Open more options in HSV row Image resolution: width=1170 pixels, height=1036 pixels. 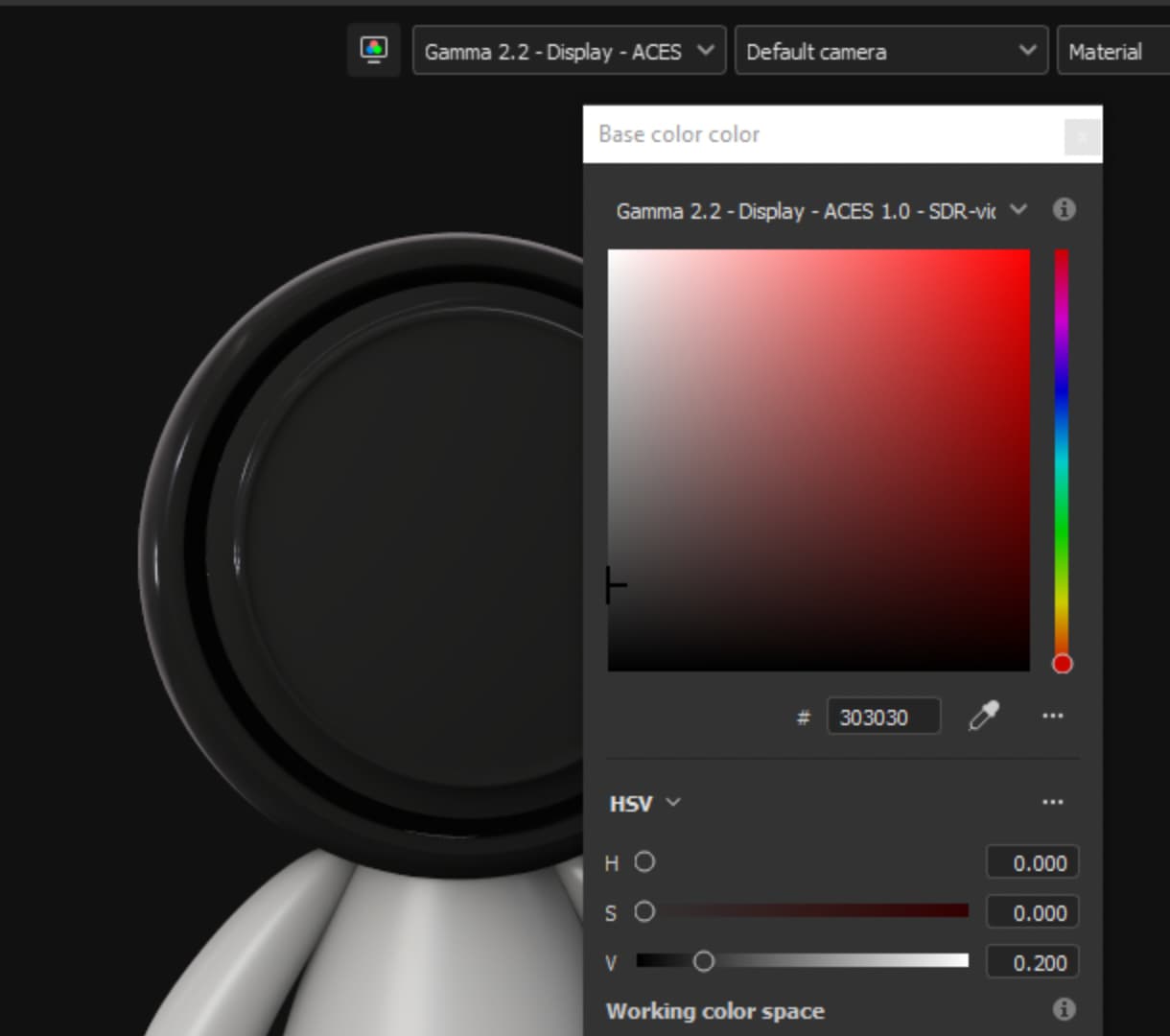coord(1052,802)
